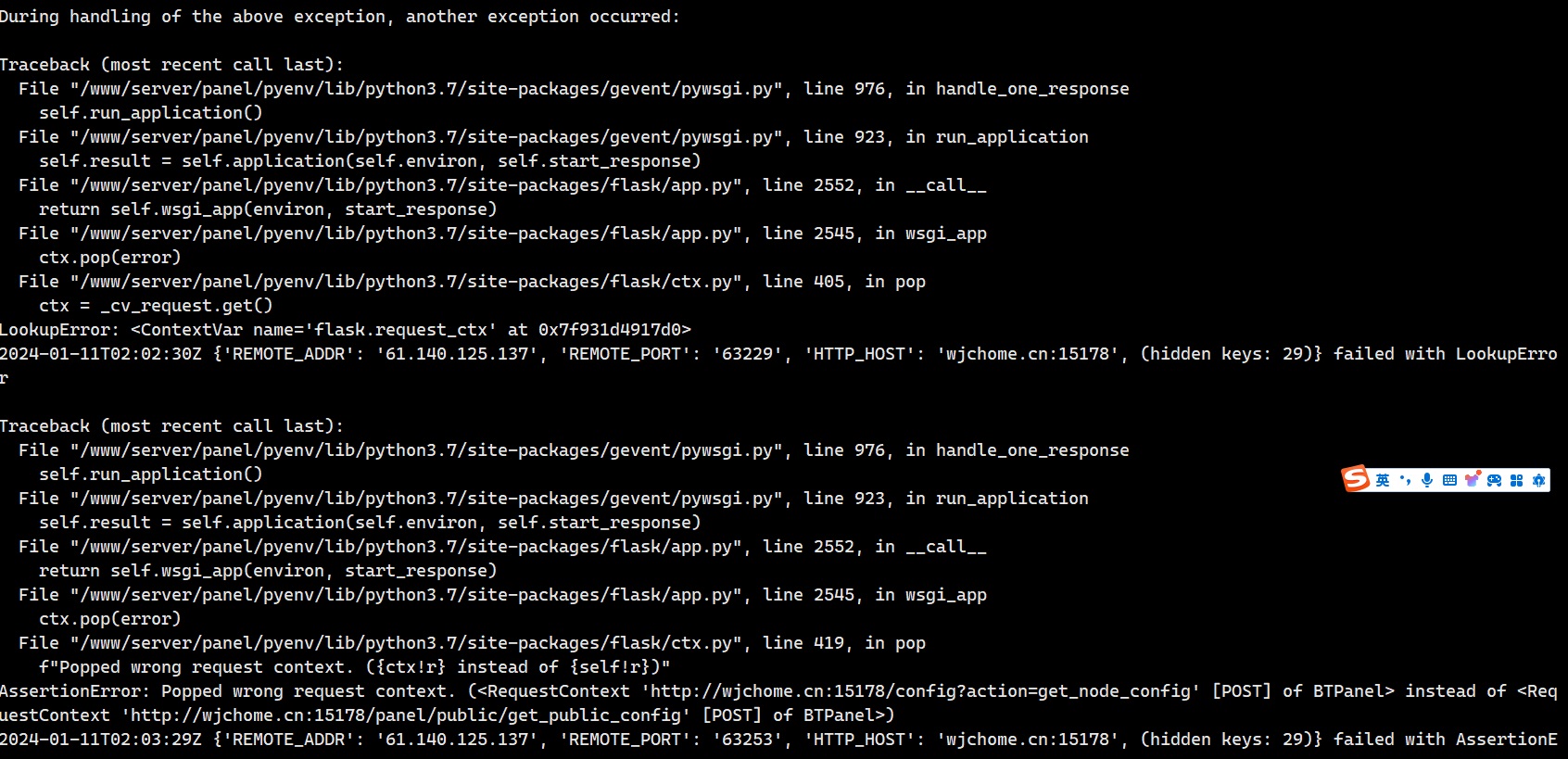Open the game controller icon on IME bar
The image size is (1568, 759).
1494,480
